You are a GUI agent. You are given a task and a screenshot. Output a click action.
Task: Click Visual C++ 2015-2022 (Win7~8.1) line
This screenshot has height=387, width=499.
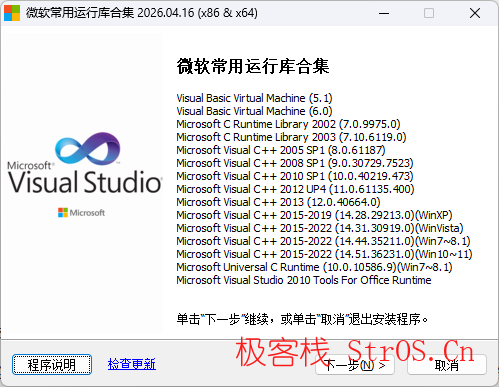[323, 241]
